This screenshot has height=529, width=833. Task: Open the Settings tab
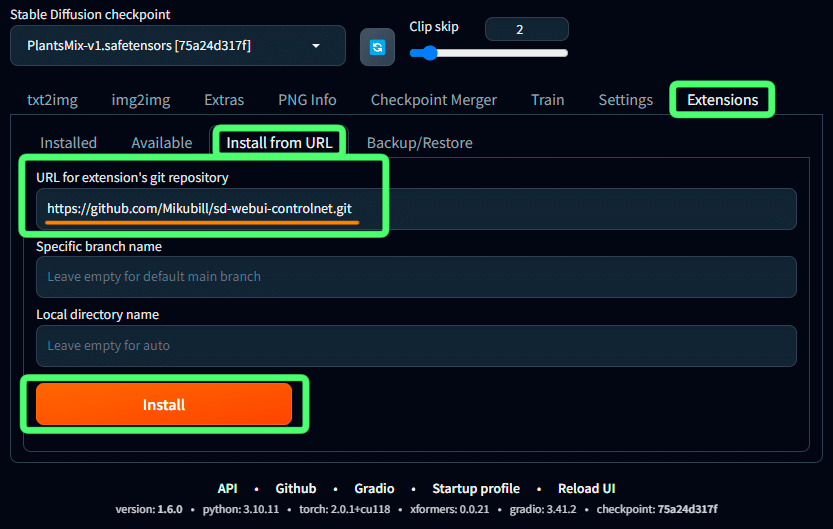pyautogui.click(x=625, y=100)
